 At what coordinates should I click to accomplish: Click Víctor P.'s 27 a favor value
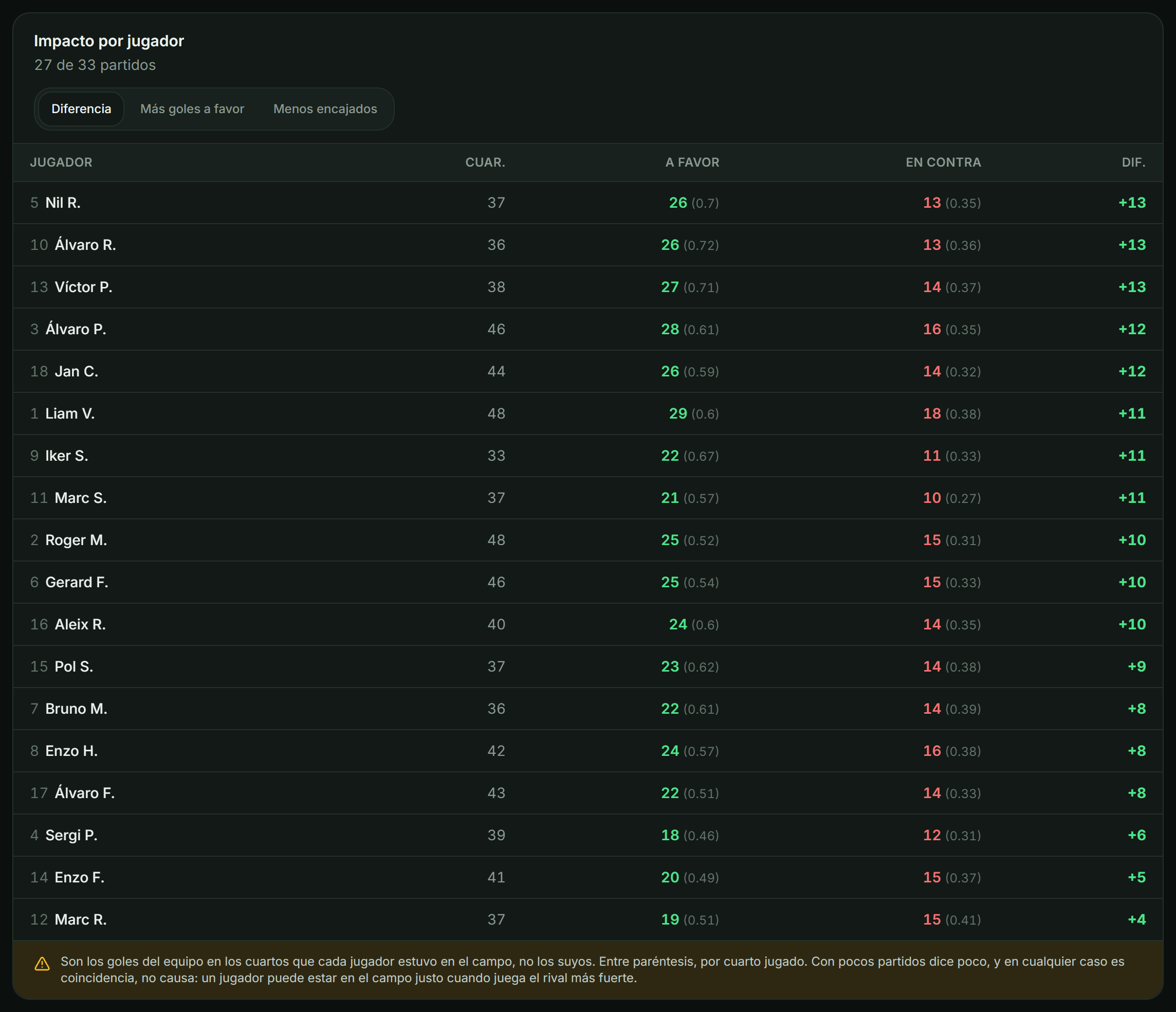pos(670,287)
